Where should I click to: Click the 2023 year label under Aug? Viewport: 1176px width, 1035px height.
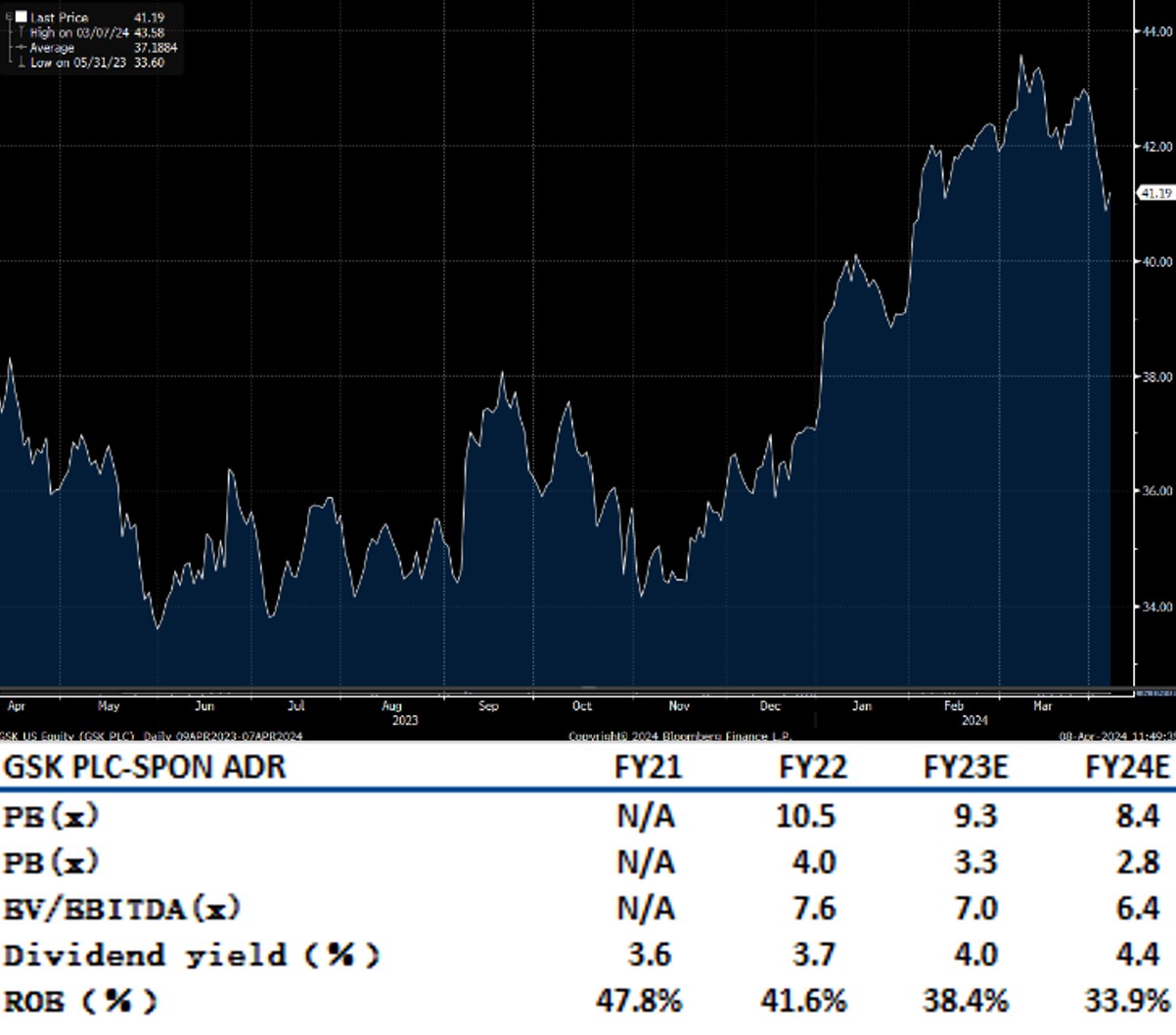(404, 720)
